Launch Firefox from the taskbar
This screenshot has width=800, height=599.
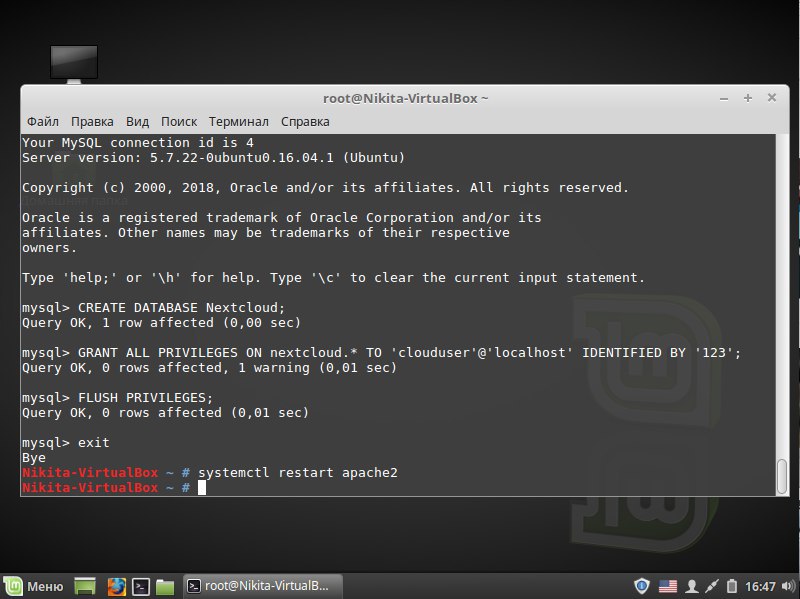116,586
